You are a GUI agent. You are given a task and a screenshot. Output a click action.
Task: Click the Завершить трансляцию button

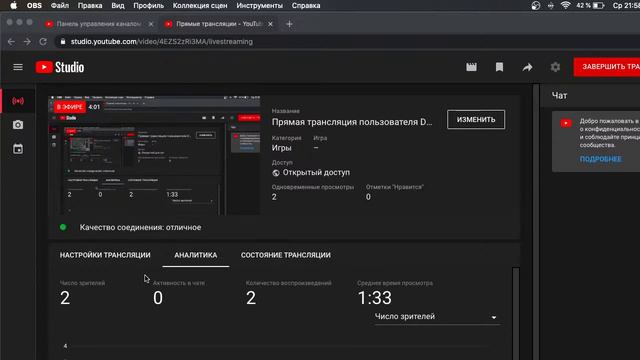coord(607,67)
